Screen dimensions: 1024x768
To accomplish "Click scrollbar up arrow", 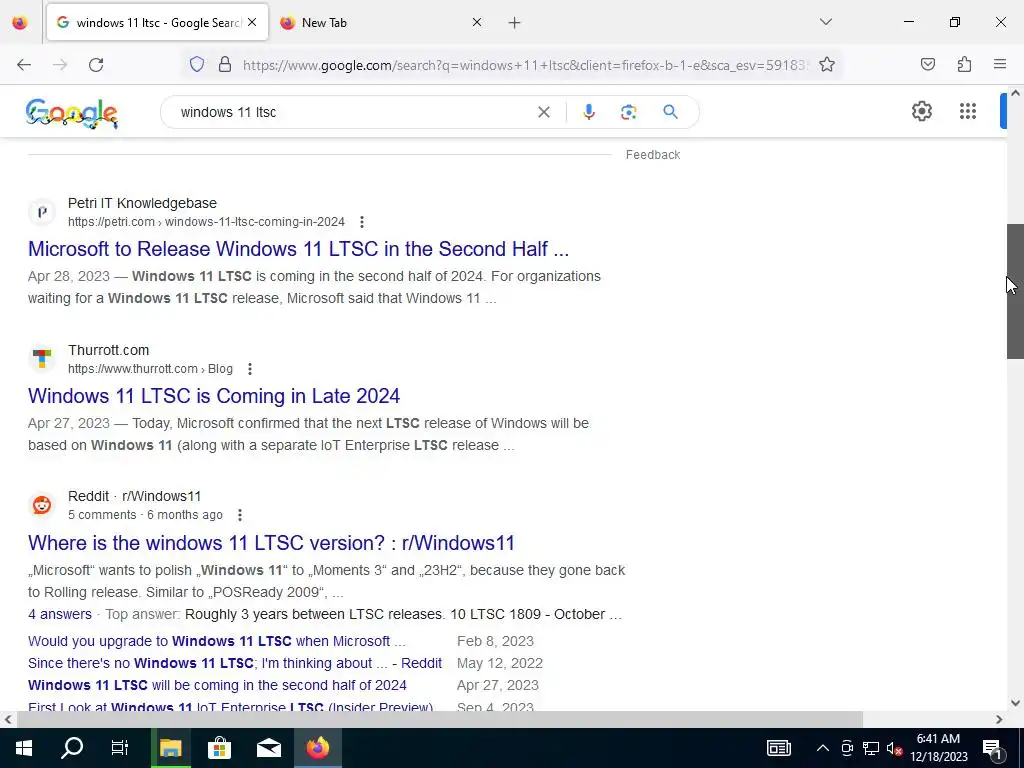I will [1015, 93].
